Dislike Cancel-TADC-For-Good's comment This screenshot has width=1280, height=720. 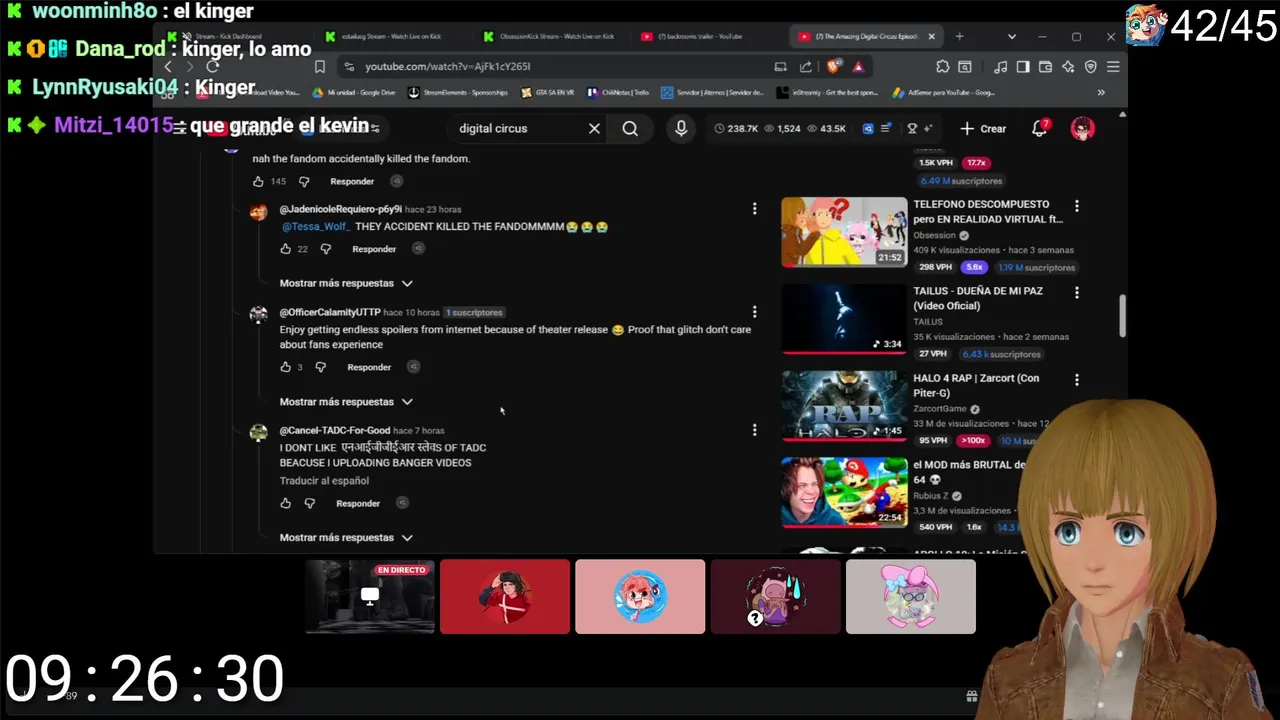[x=309, y=503]
